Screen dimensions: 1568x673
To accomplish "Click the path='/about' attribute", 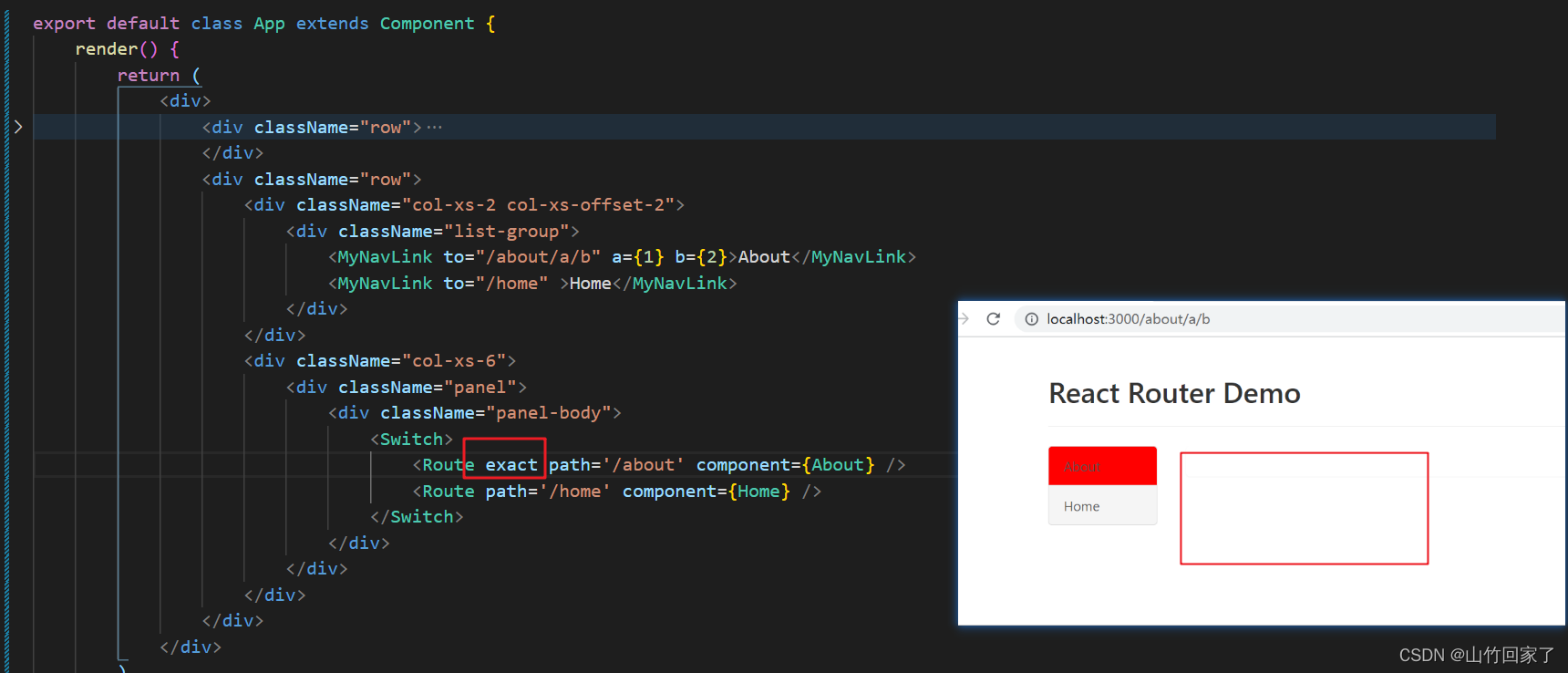I will pyautogui.click(x=616, y=465).
